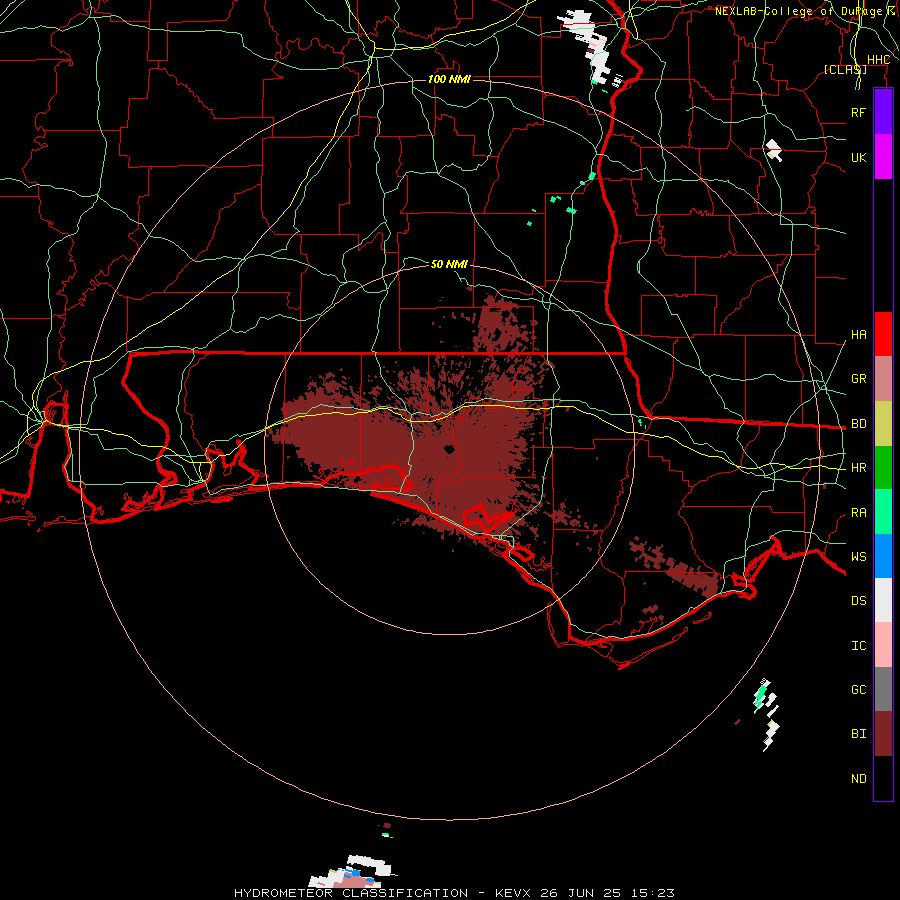This screenshot has height=900, width=900.
Task: Click the HYDROMETEOR CLASSIFICATION title text
Action: click(351, 893)
